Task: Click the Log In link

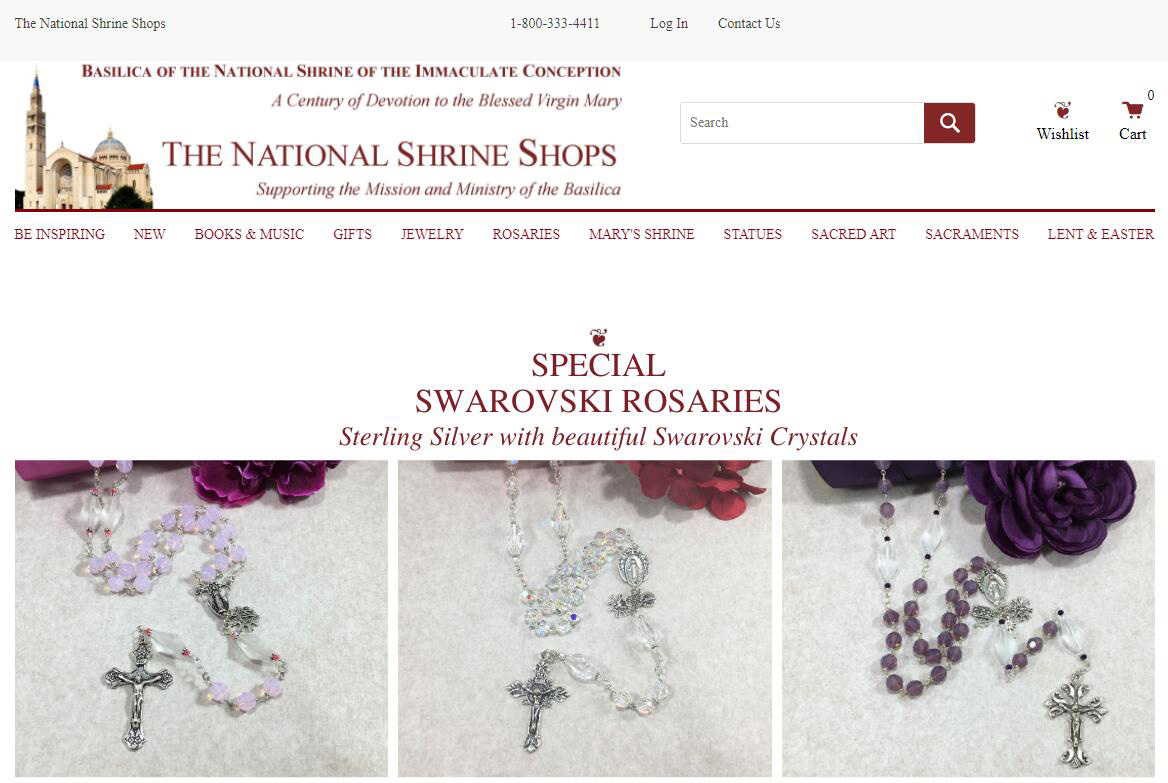Action: point(669,23)
